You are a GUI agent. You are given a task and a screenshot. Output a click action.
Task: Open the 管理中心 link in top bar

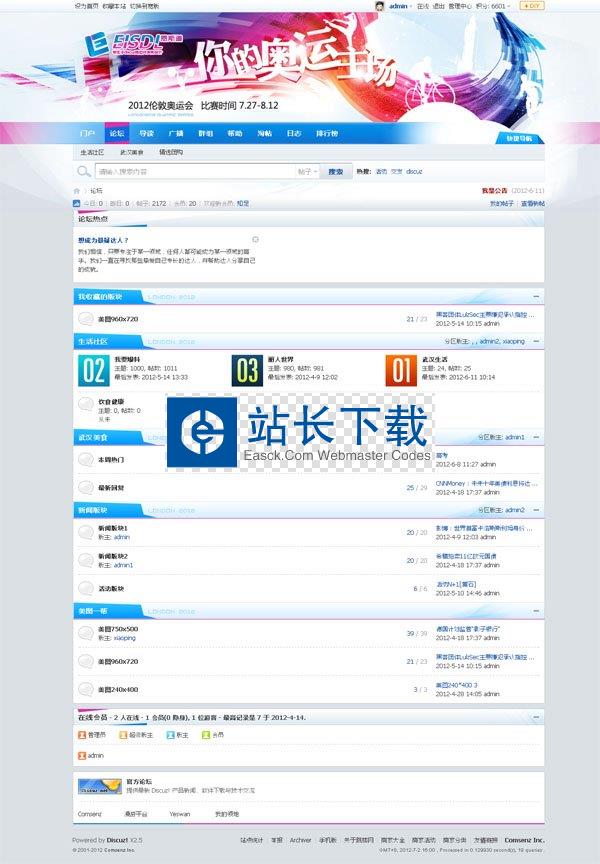click(460, 6)
